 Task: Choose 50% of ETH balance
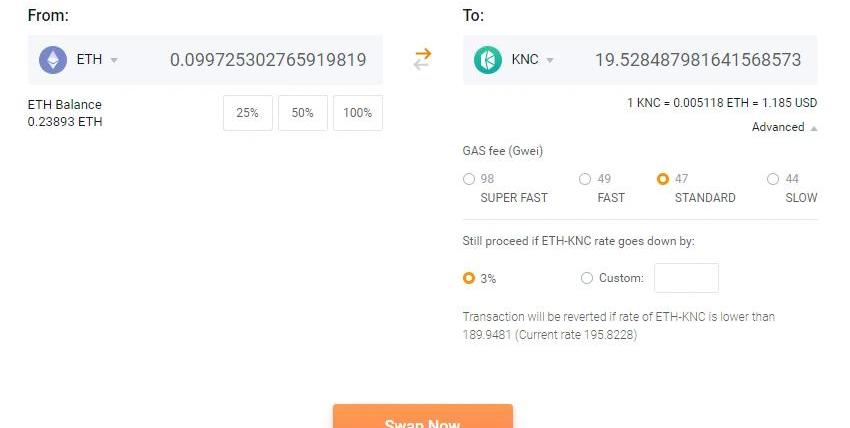tap(303, 113)
